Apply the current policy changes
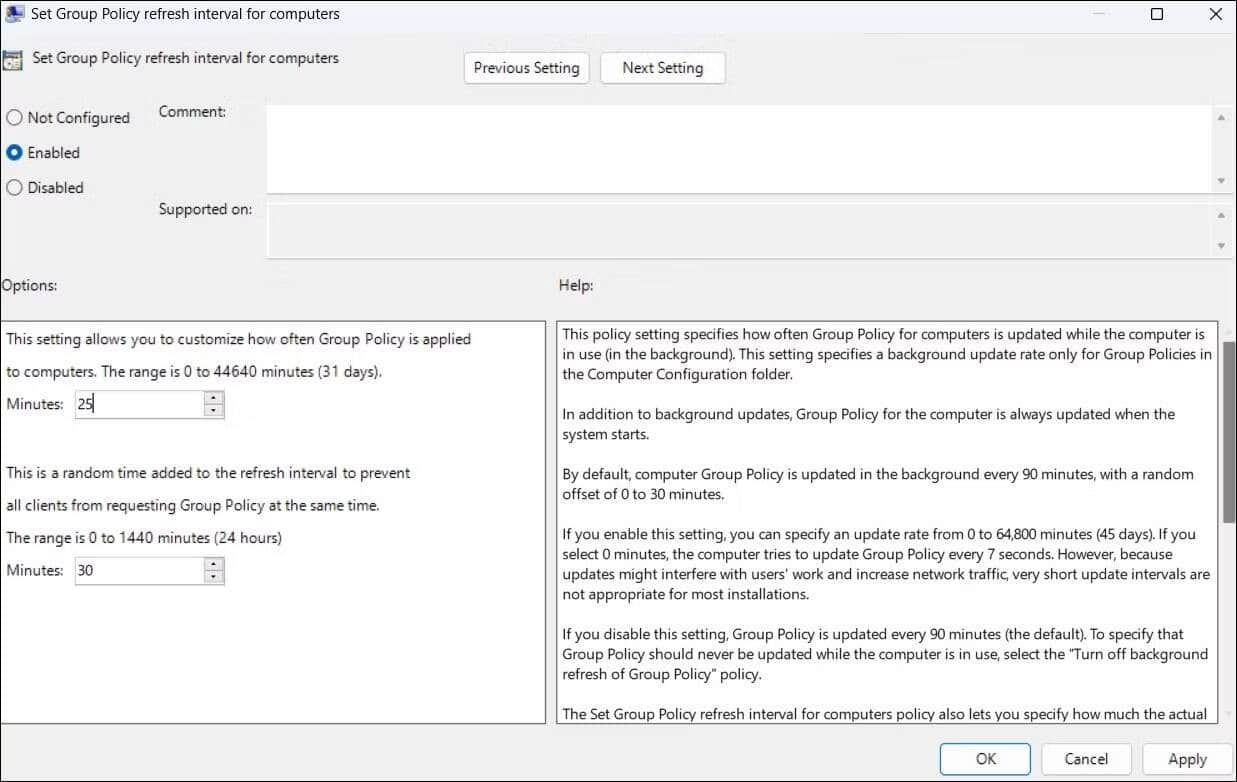Viewport: 1237px width, 782px height. coord(1186,759)
